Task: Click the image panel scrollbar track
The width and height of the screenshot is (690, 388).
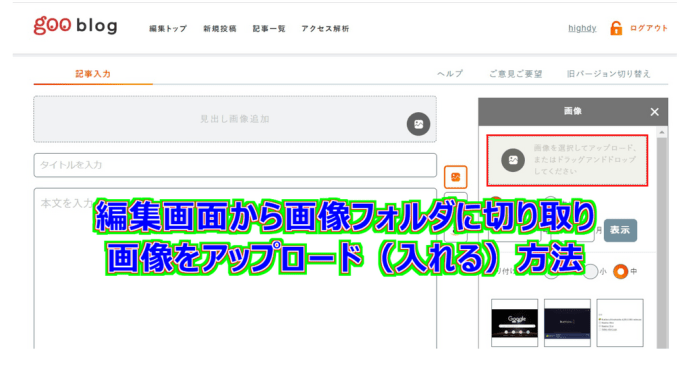Action: coord(662,243)
